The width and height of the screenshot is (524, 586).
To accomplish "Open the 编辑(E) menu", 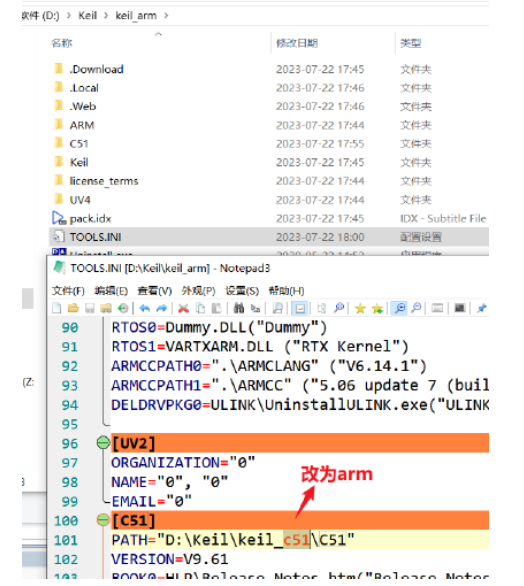I will (111, 291).
